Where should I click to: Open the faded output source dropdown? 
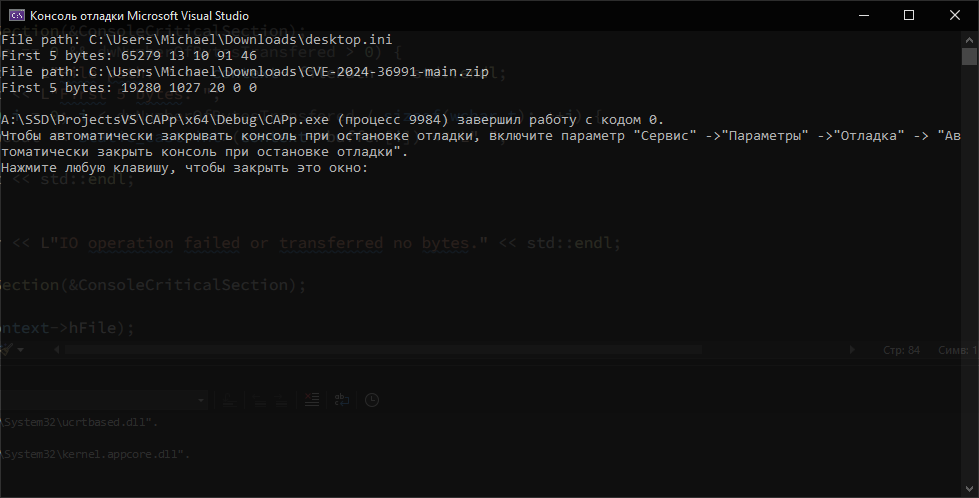104,400
